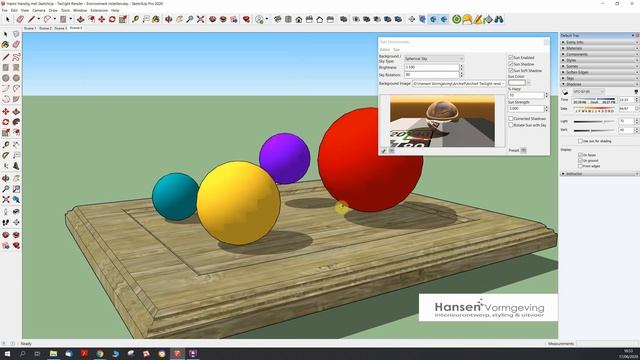Open the UTC time zone dropdown
This screenshot has height=360, width=640.
589,91
